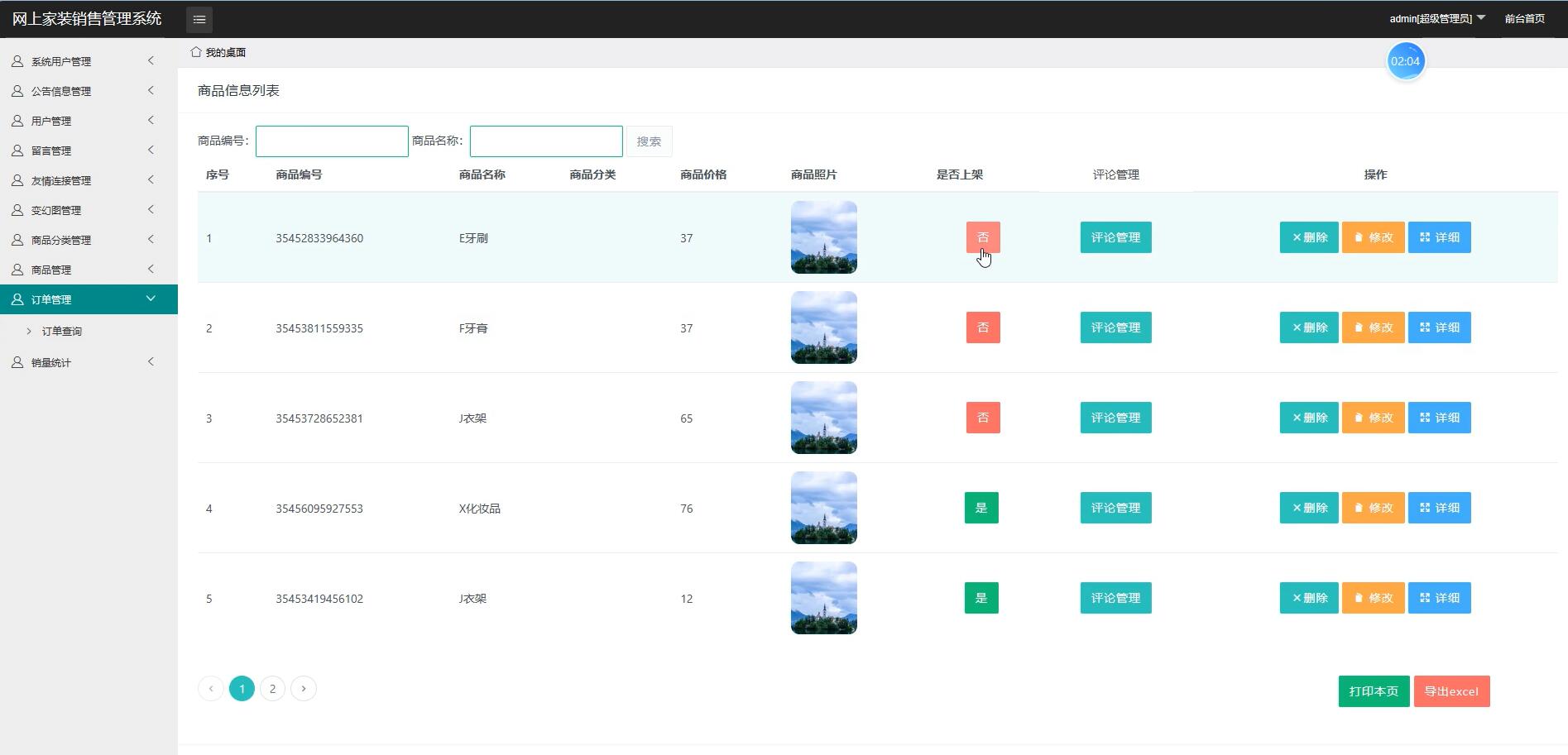The width and height of the screenshot is (1568, 755).
Task: Delete the E牙刷 product row
Action: click(x=1309, y=237)
